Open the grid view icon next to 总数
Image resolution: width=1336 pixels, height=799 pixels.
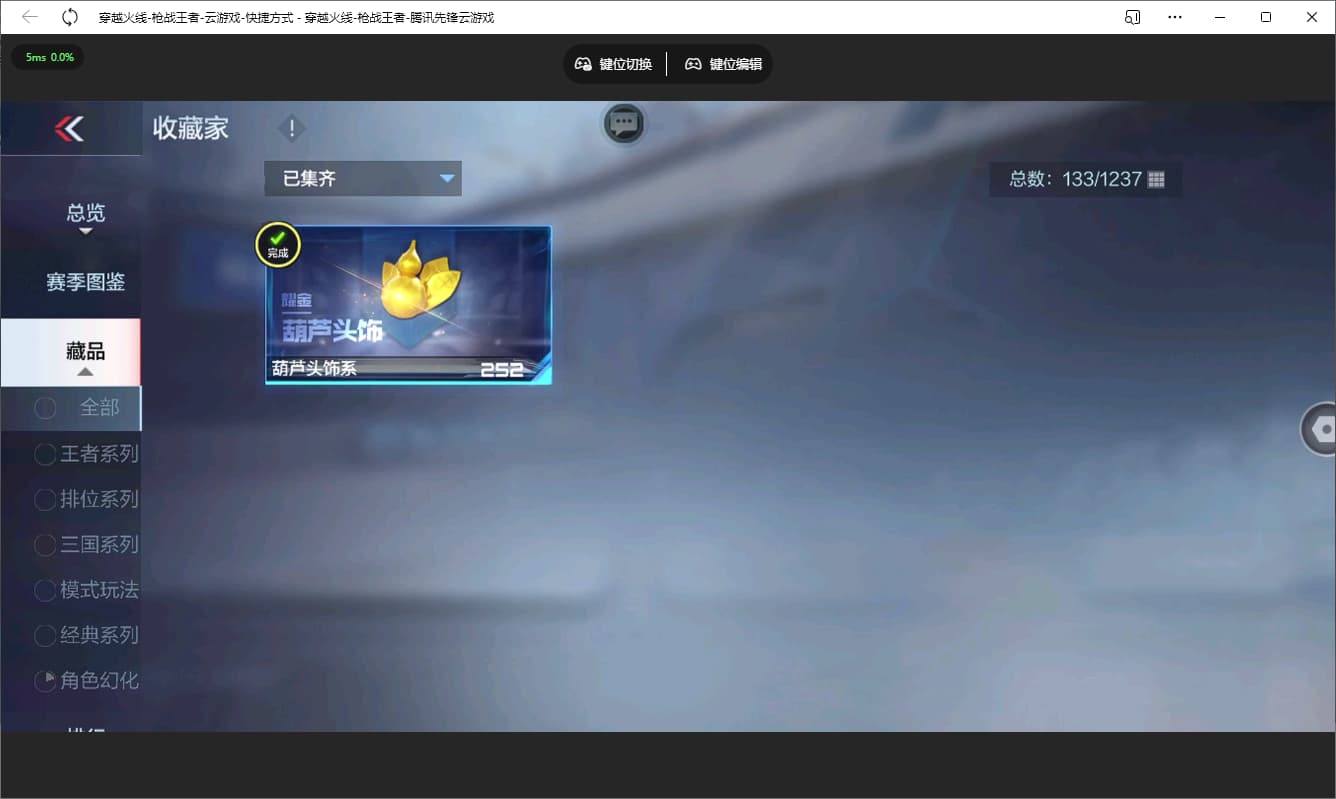point(1157,178)
